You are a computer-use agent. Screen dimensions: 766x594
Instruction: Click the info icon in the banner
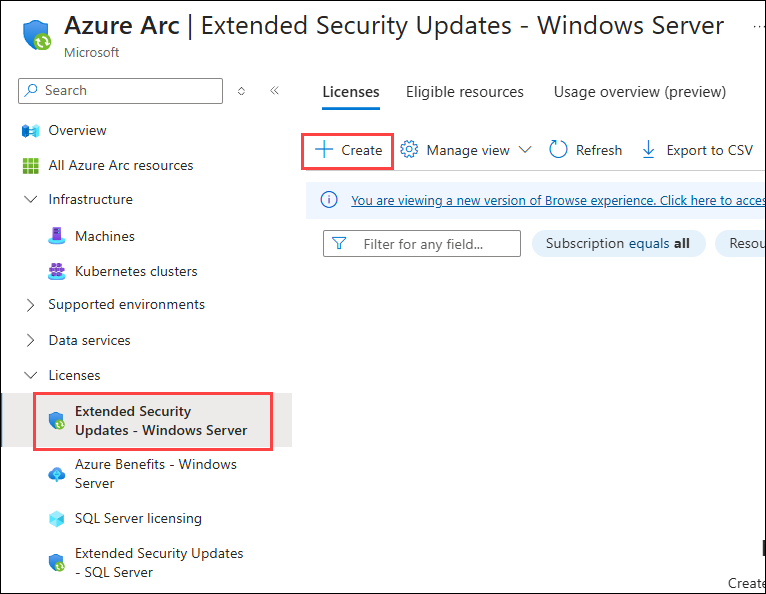(329, 200)
